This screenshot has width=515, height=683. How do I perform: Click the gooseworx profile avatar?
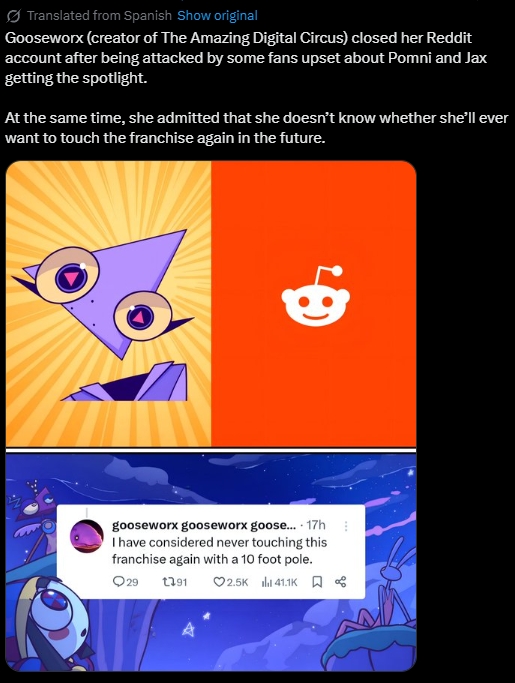pos(87,536)
